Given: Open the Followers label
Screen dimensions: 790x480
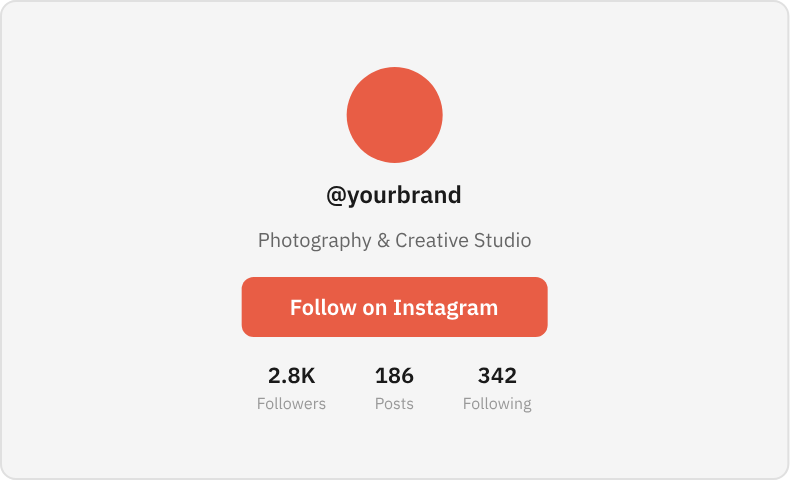Looking at the screenshot, I should pyautogui.click(x=291, y=403).
